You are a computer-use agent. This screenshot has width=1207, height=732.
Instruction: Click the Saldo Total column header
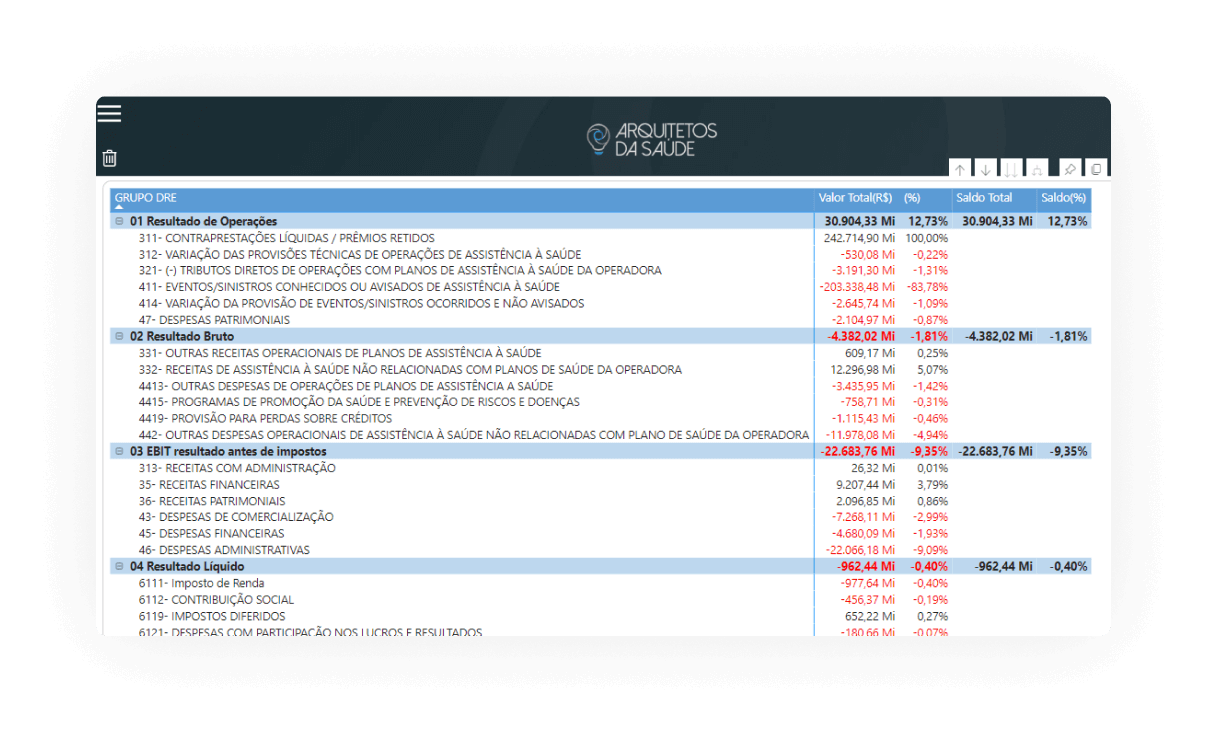[984, 198]
